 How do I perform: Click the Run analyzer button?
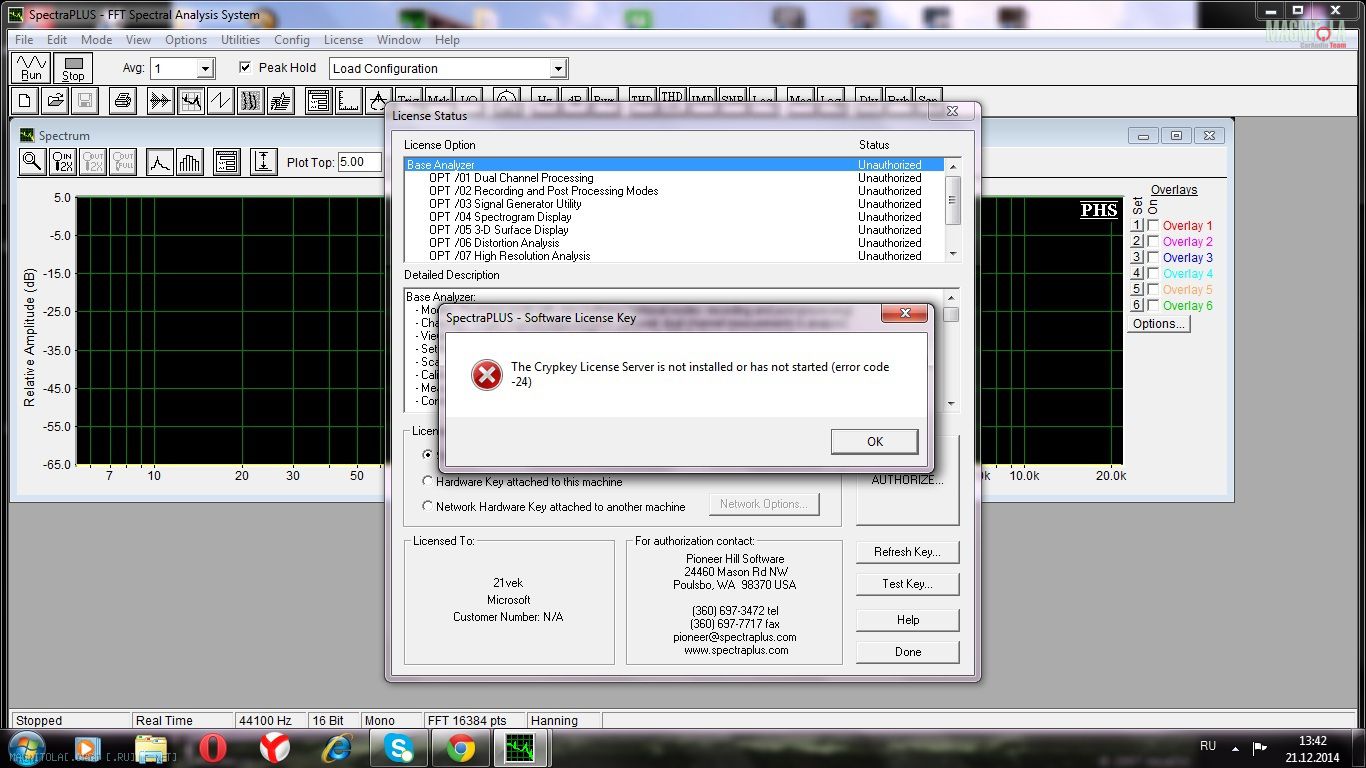tap(32, 68)
